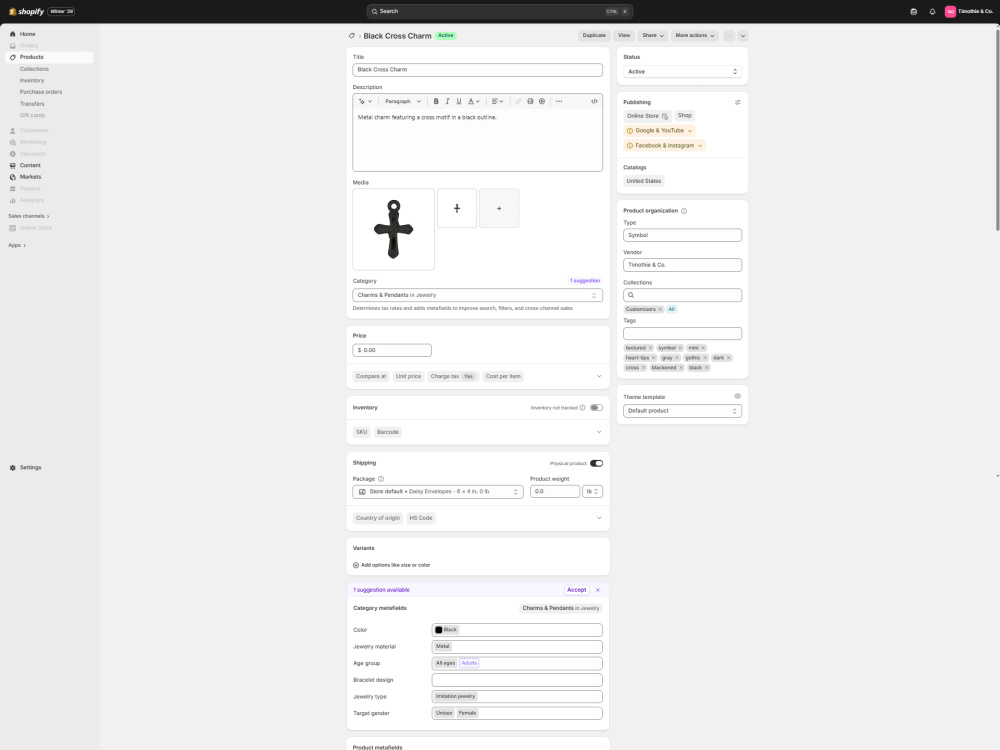Open the Timothie & Co. account menu
Image resolution: width=1000 pixels, height=750 pixels.
[968, 11]
